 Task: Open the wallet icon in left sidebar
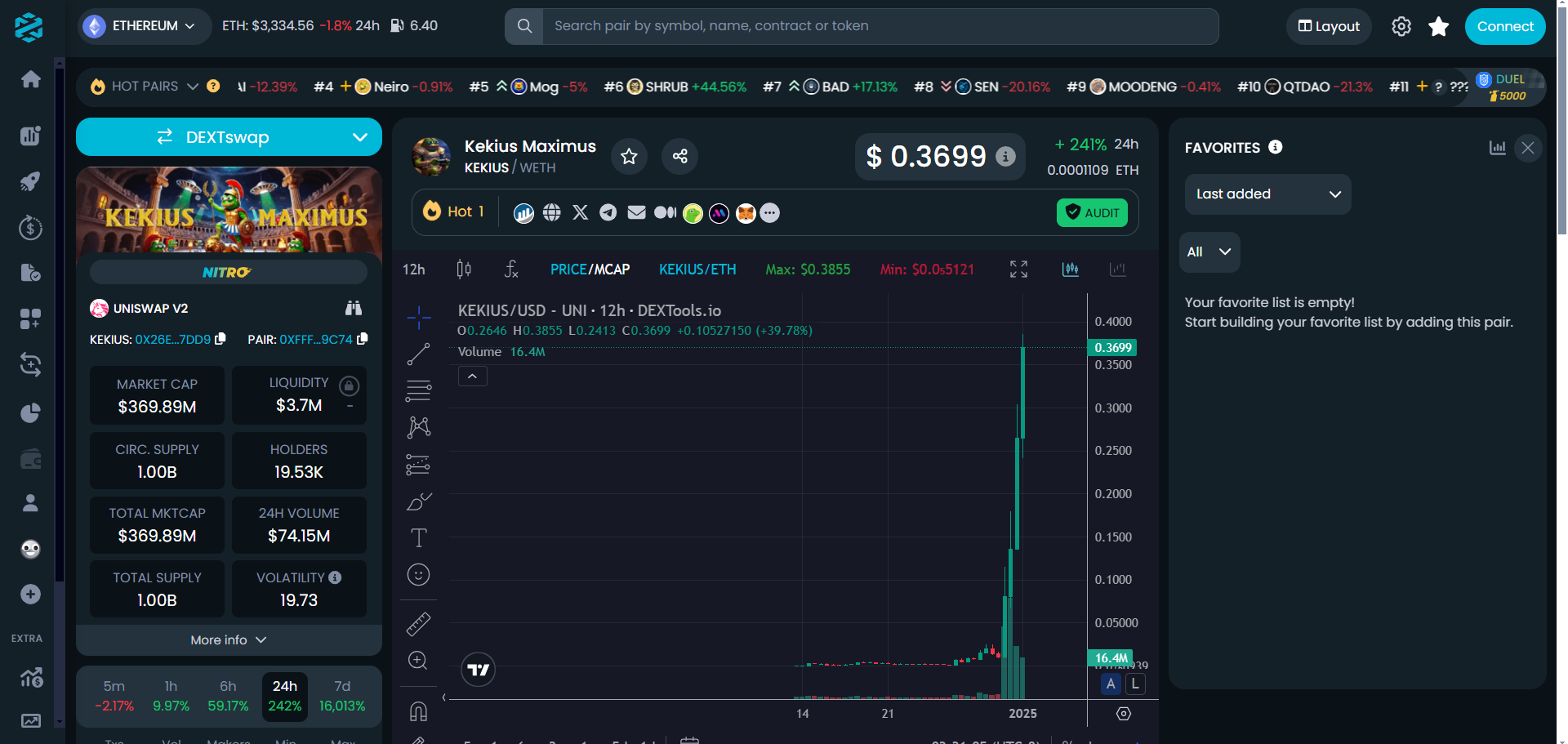(x=31, y=460)
